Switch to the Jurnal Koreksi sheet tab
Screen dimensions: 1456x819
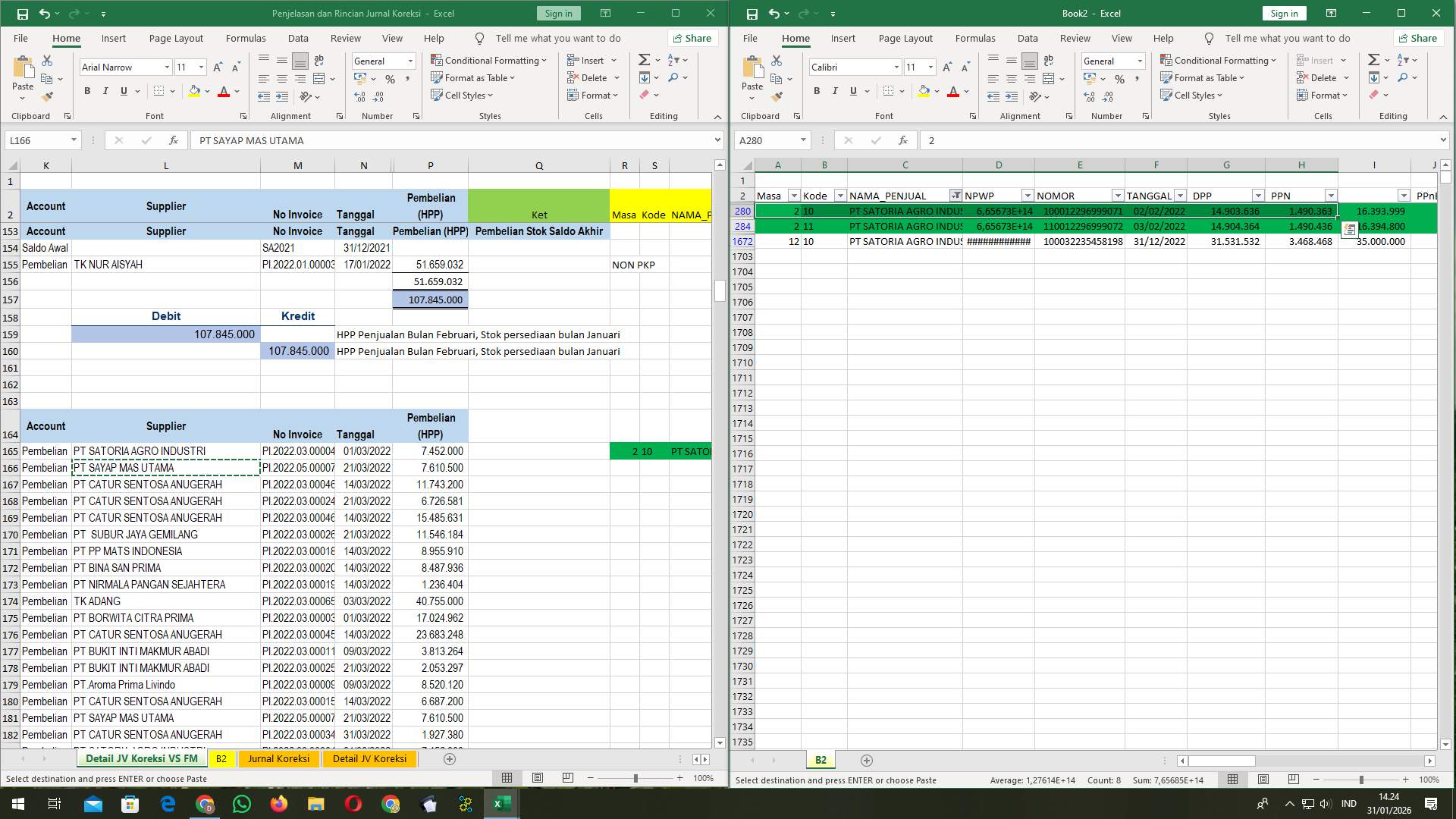tap(279, 758)
